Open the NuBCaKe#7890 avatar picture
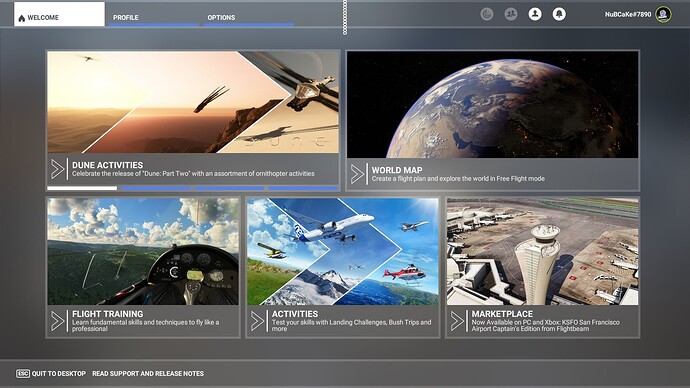 click(x=663, y=14)
